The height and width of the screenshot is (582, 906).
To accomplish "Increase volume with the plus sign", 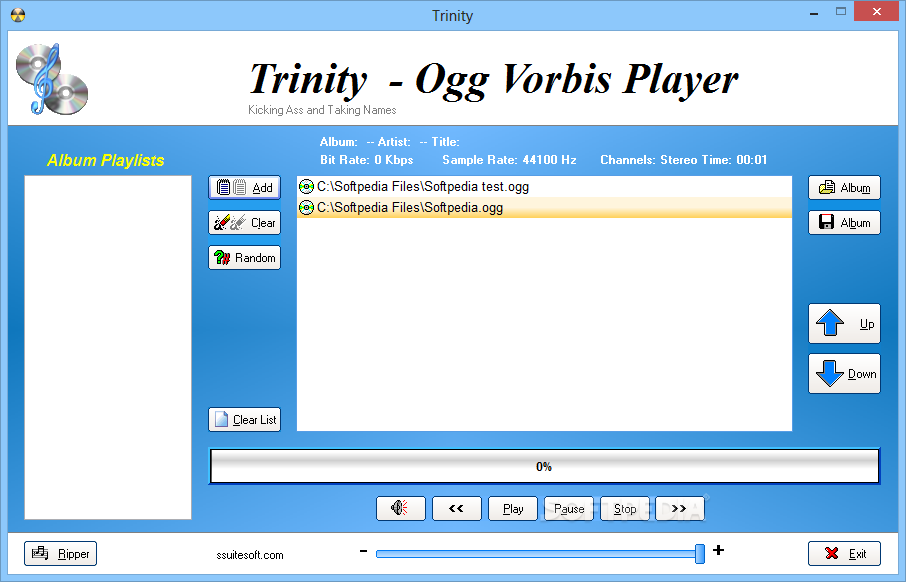I will pos(718,550).
